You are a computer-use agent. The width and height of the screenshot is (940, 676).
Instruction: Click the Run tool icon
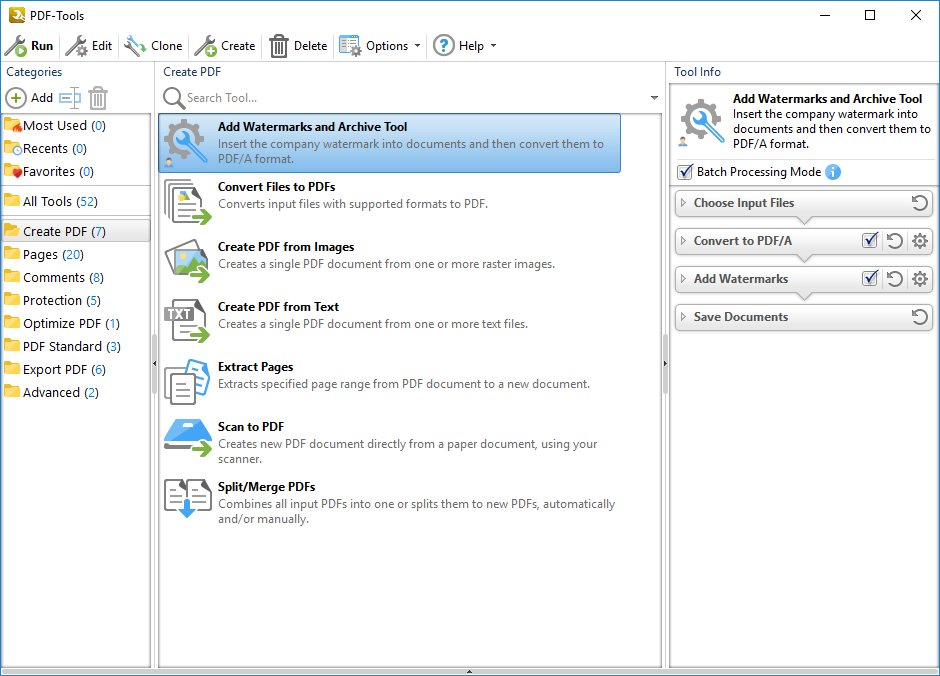pos(16,46)
